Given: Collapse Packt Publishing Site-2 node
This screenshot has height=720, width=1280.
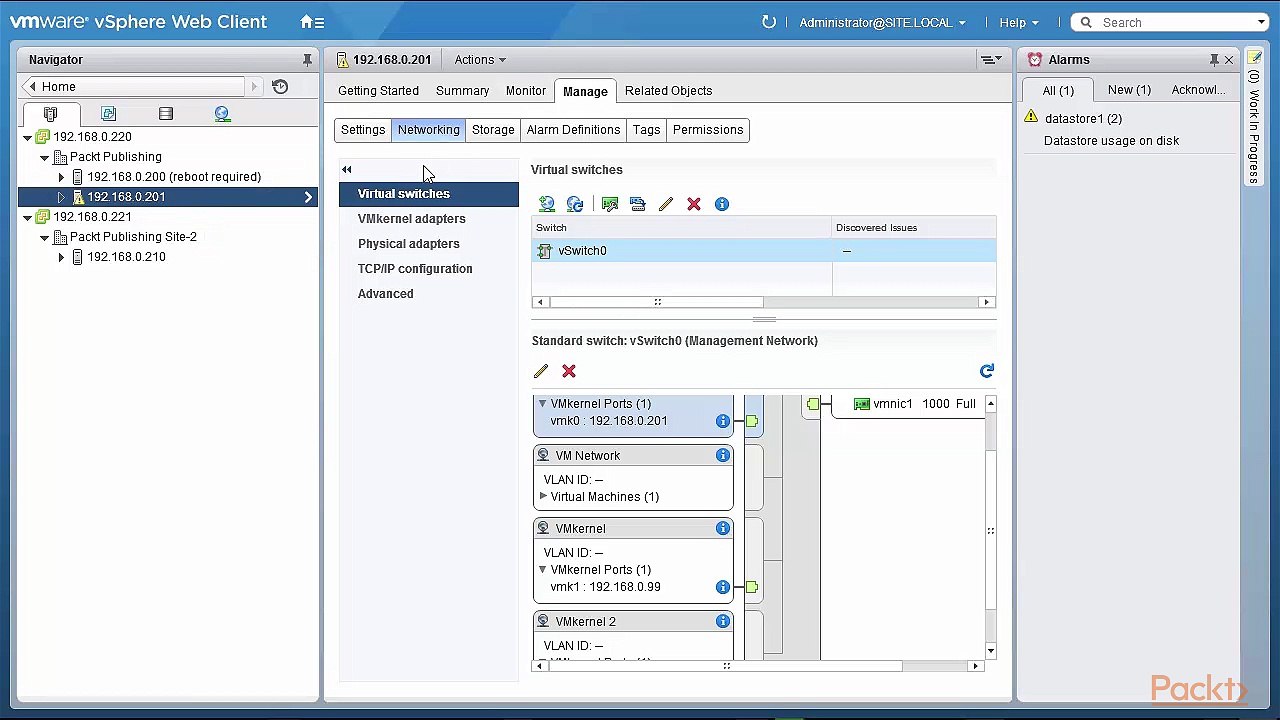Looking at the screenshot, I should click(45, 237).
